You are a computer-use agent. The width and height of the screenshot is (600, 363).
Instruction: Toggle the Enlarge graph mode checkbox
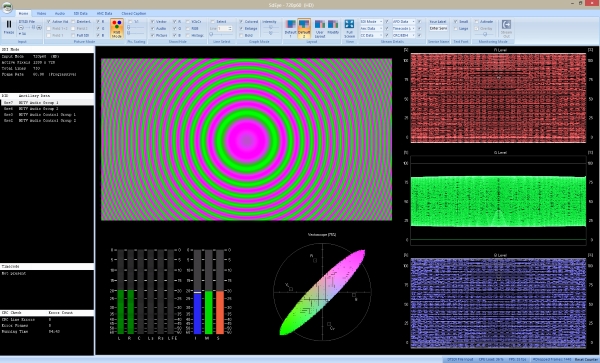tap(241, 28)
